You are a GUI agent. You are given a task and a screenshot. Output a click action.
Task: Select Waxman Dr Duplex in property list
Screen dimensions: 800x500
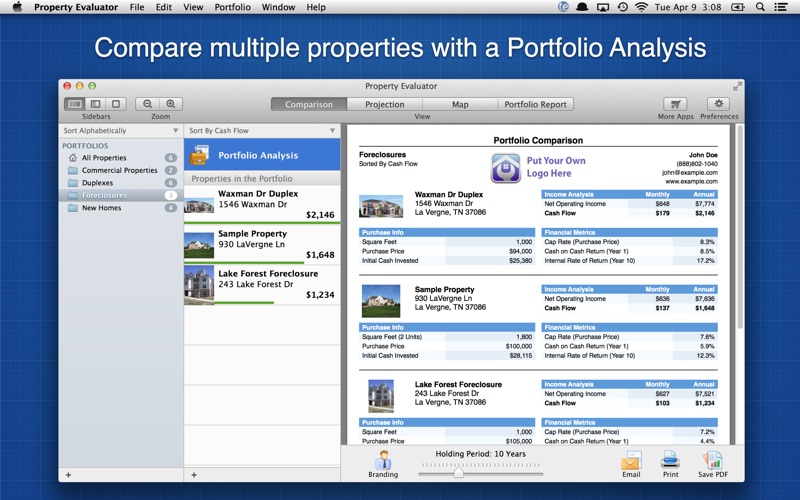262,205
